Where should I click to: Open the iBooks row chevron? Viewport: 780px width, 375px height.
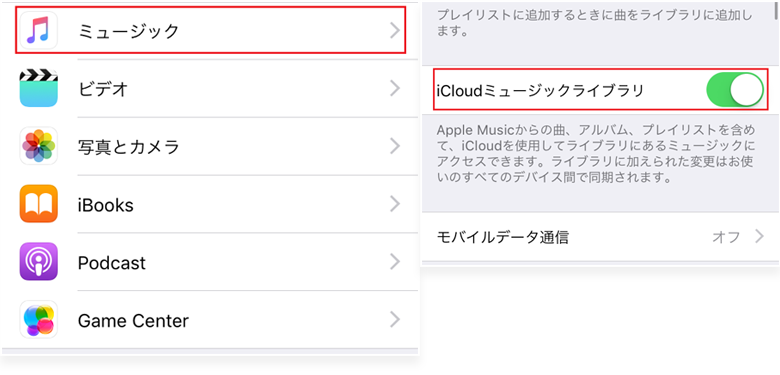tap(395, 204)
